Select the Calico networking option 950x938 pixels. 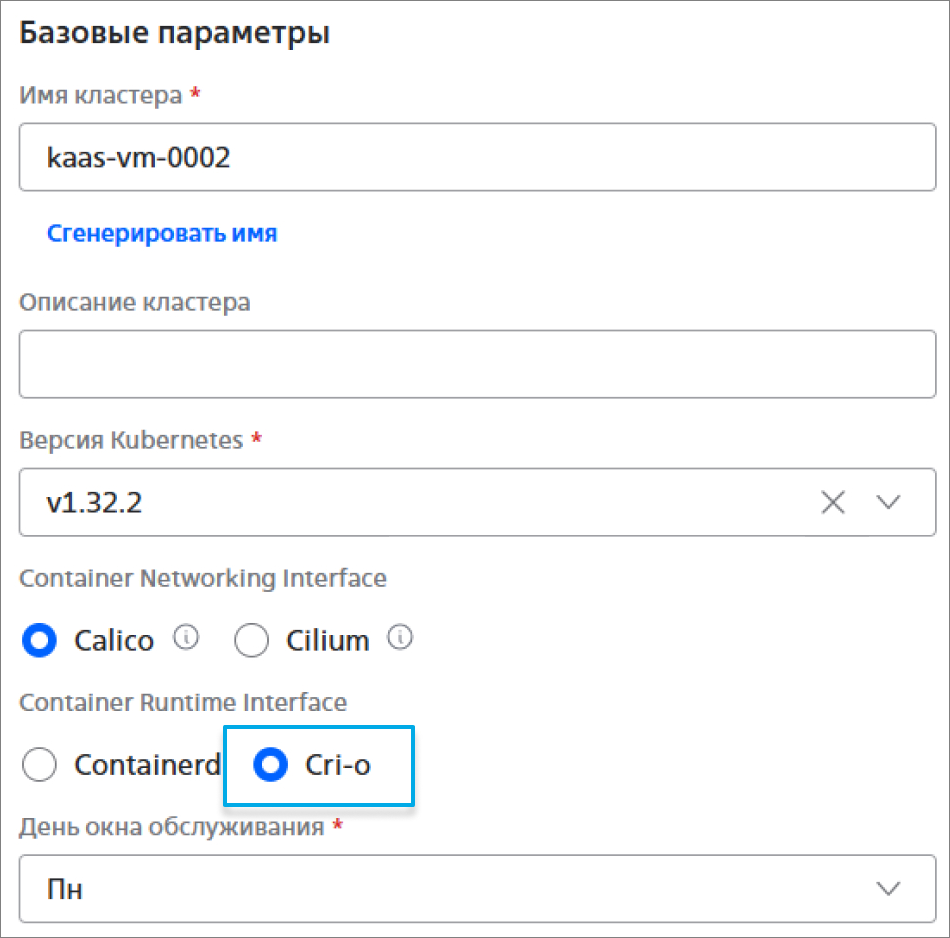(41, 641)
